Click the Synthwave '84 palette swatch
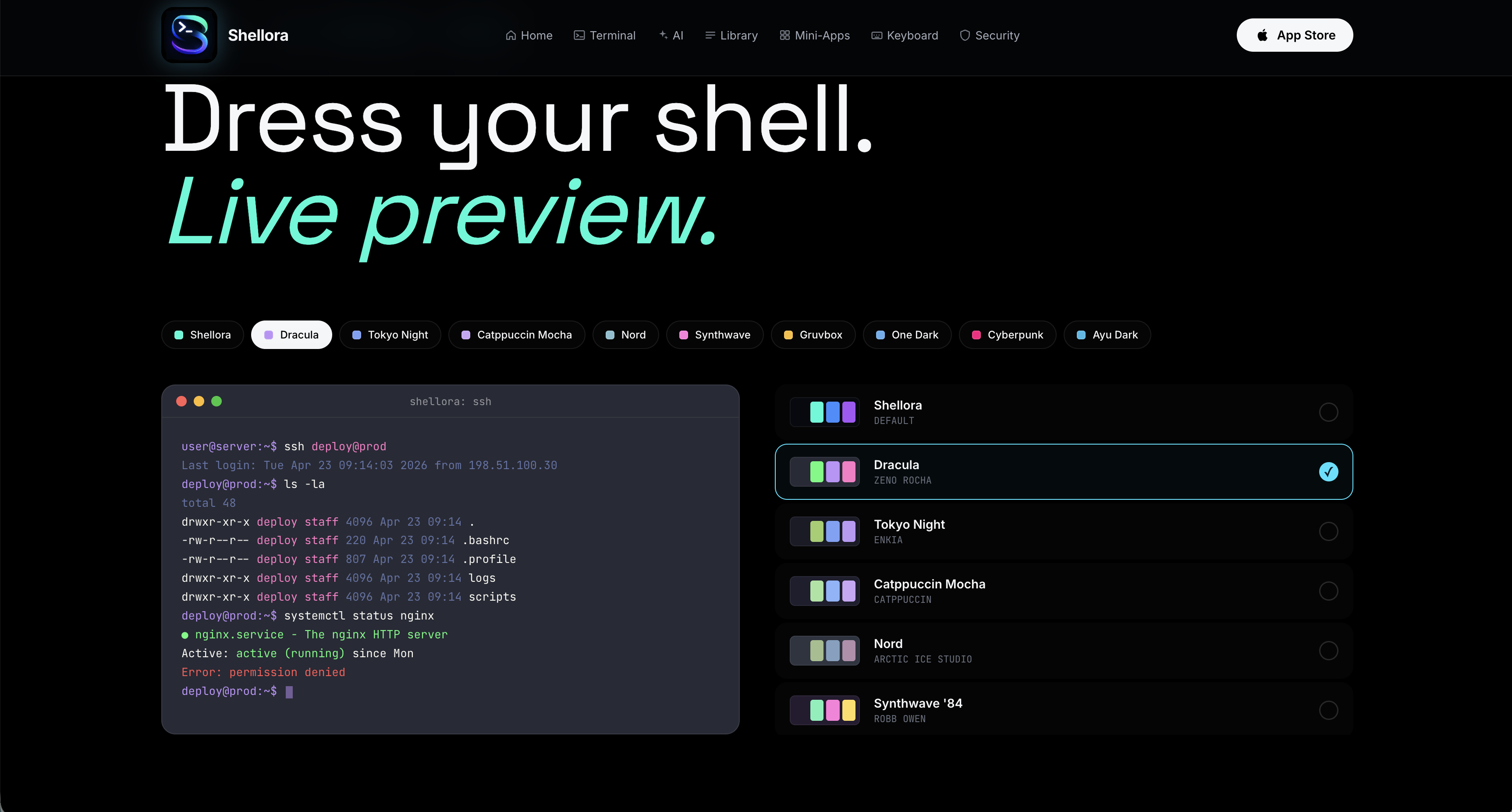The image size is (1512, 812). 824,710
